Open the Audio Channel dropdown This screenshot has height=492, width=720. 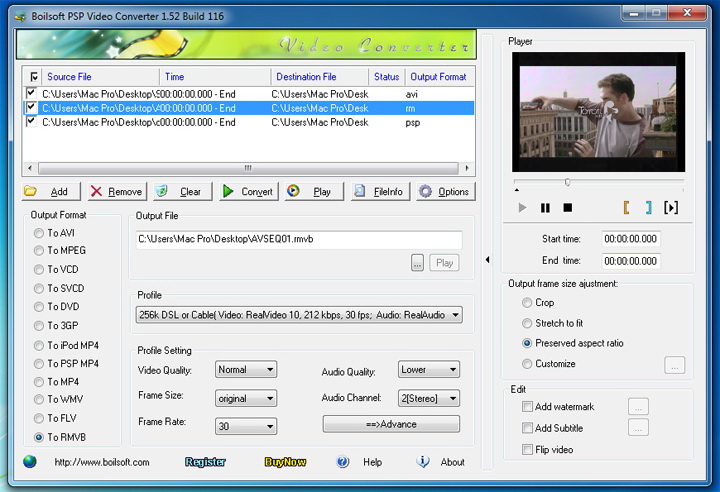pyautogui.click(x=453, y=398)
